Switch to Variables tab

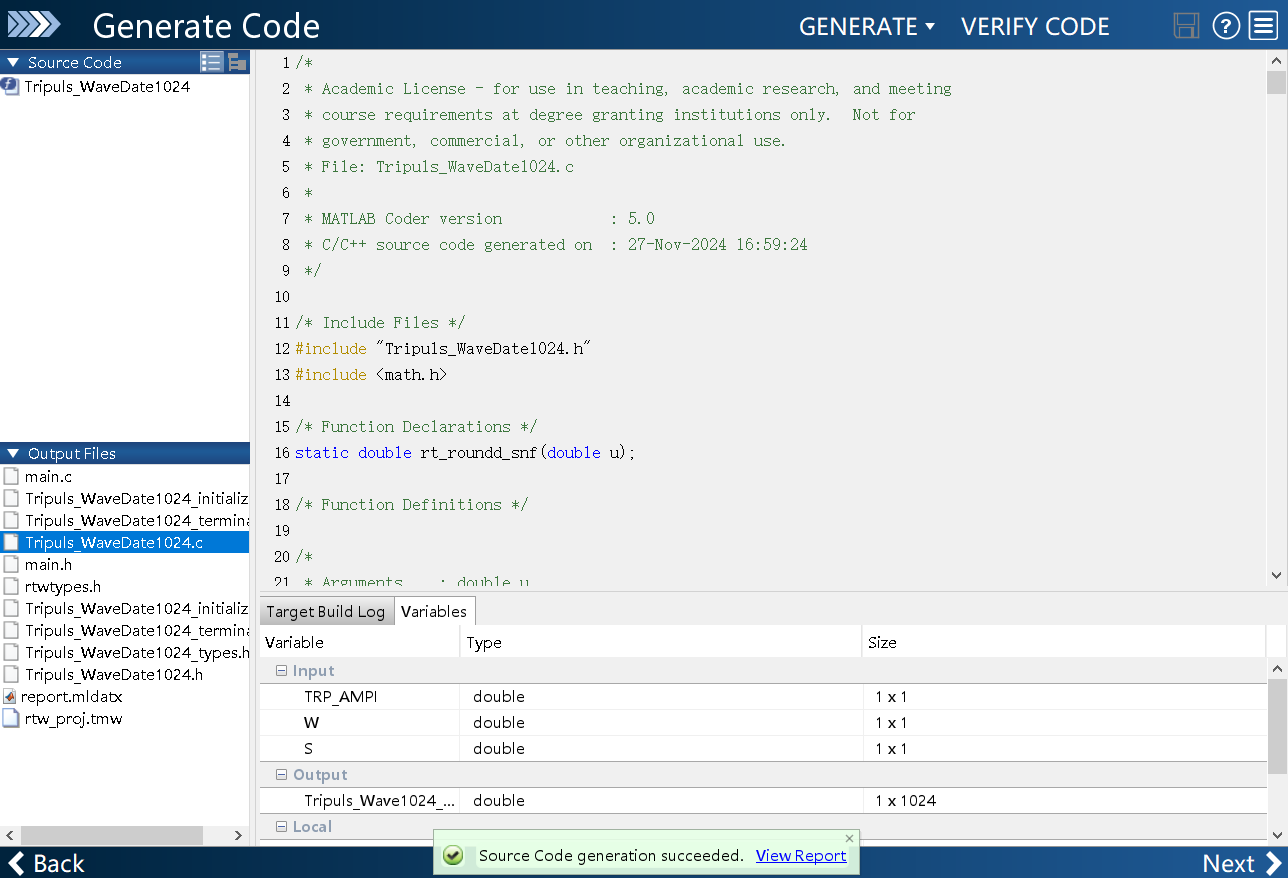434,612
